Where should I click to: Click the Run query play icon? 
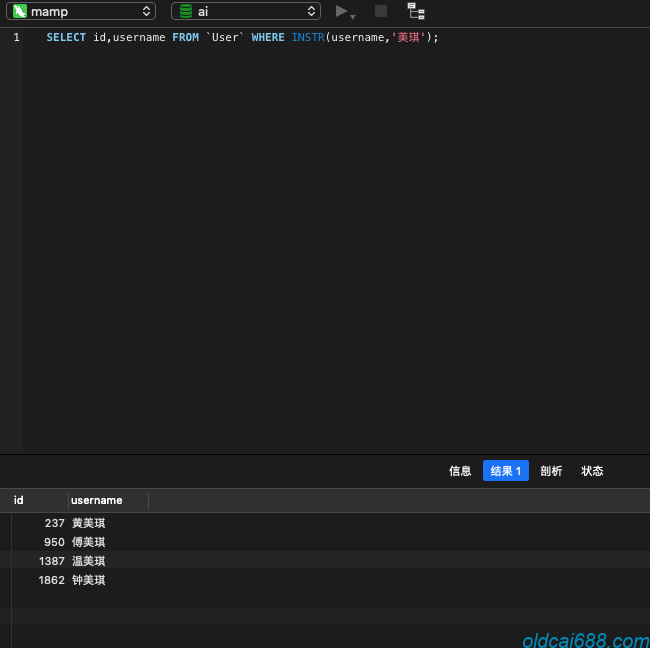pos(342,11)
